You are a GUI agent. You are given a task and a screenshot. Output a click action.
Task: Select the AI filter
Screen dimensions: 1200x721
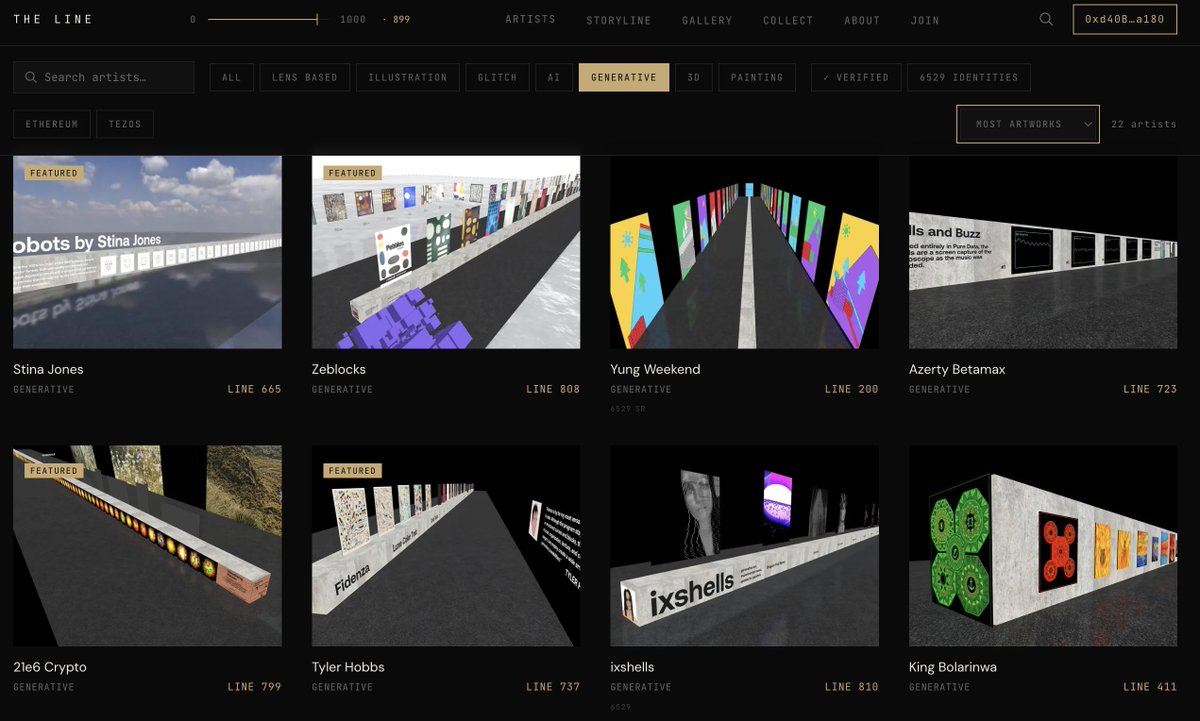pos(553,77)
